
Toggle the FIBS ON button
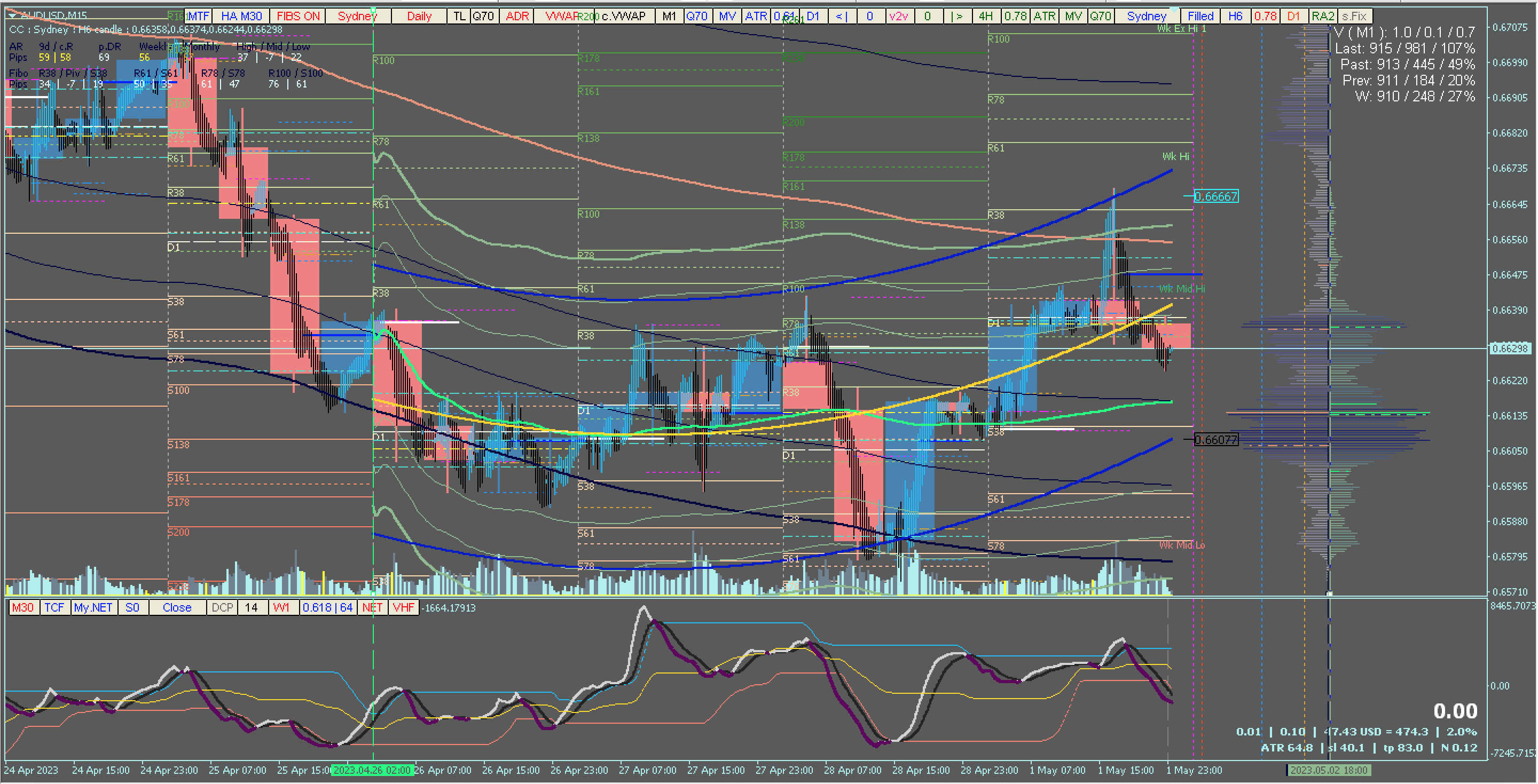298,16
